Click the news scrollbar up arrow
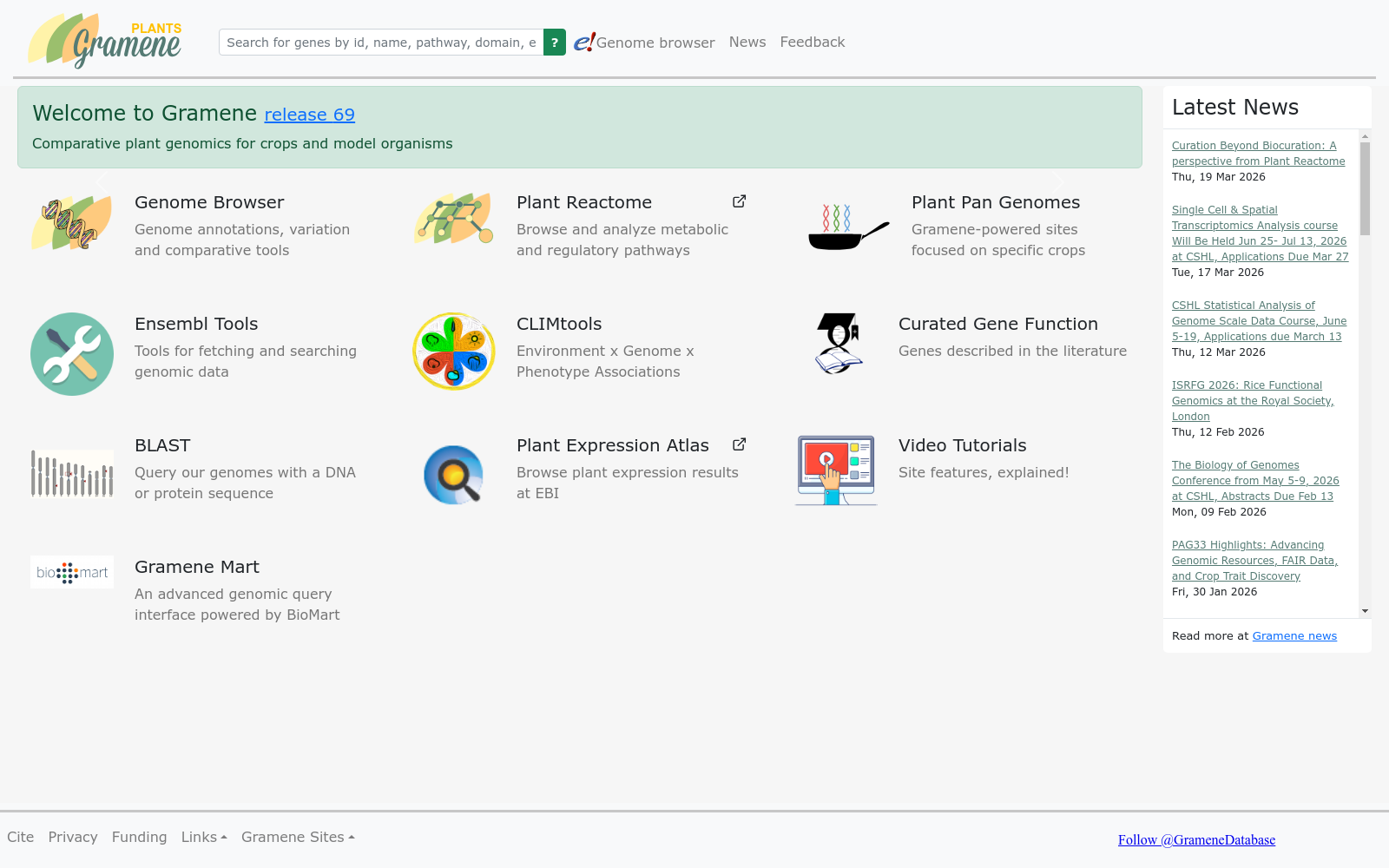This screenshot has height=868, width=1389. click(x=1365, y=136)
